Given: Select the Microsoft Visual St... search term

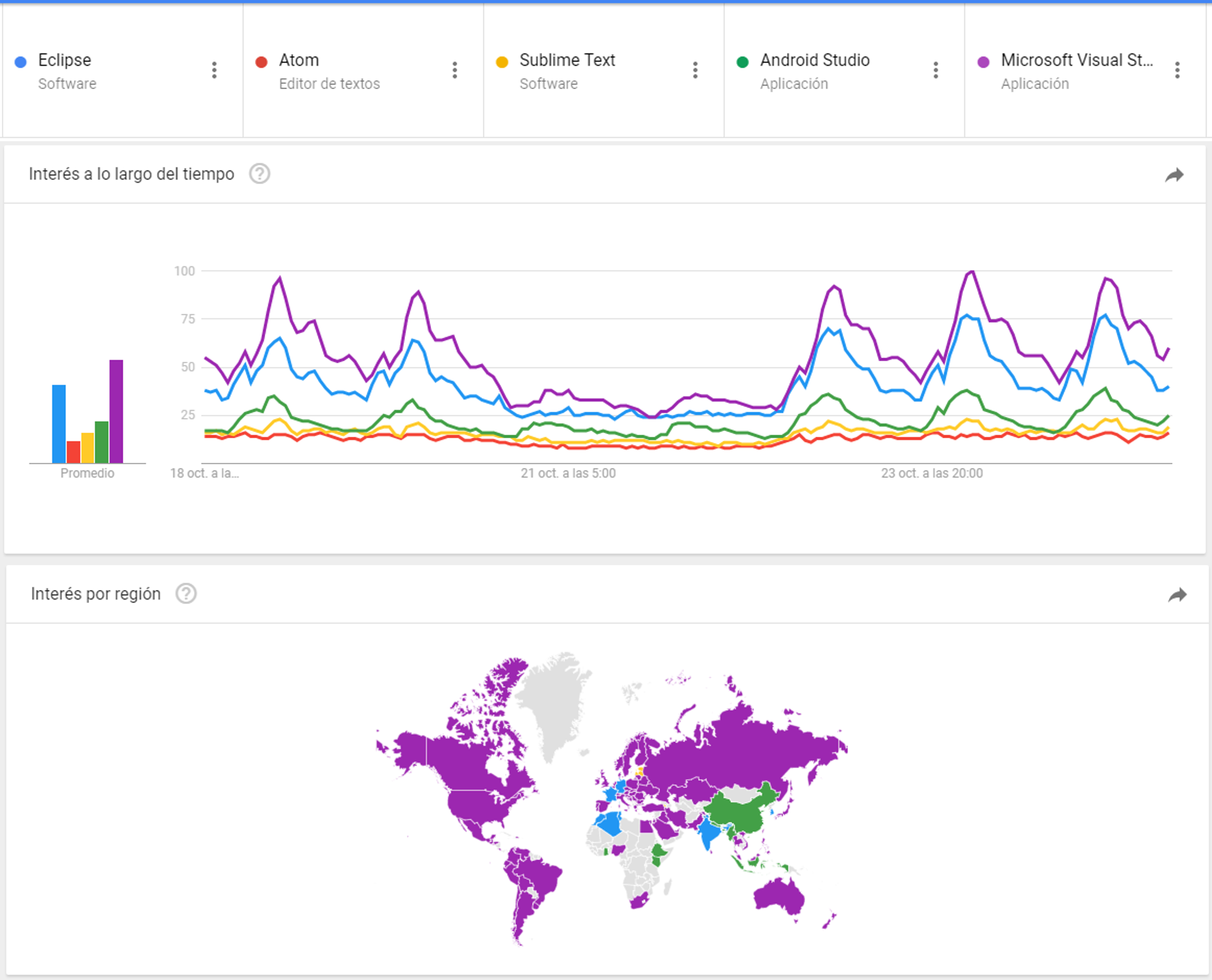Looking at the screenshot, I should pos(1077,60).
